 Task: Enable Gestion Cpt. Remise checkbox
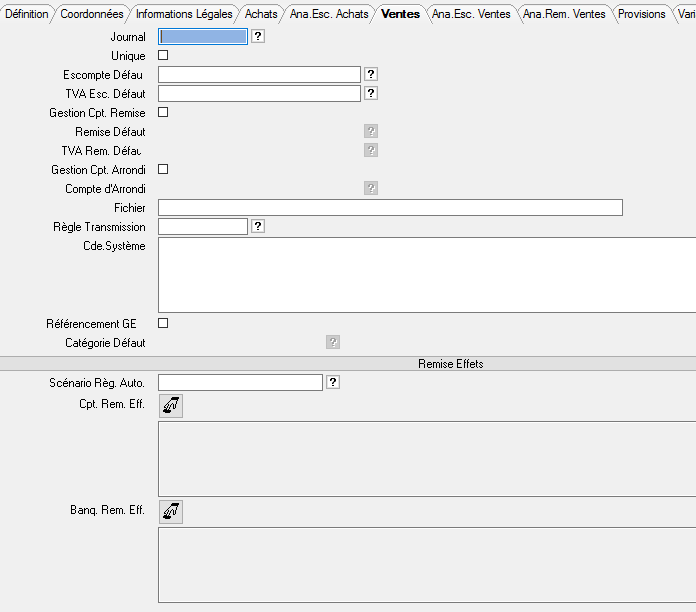point(164,113)
